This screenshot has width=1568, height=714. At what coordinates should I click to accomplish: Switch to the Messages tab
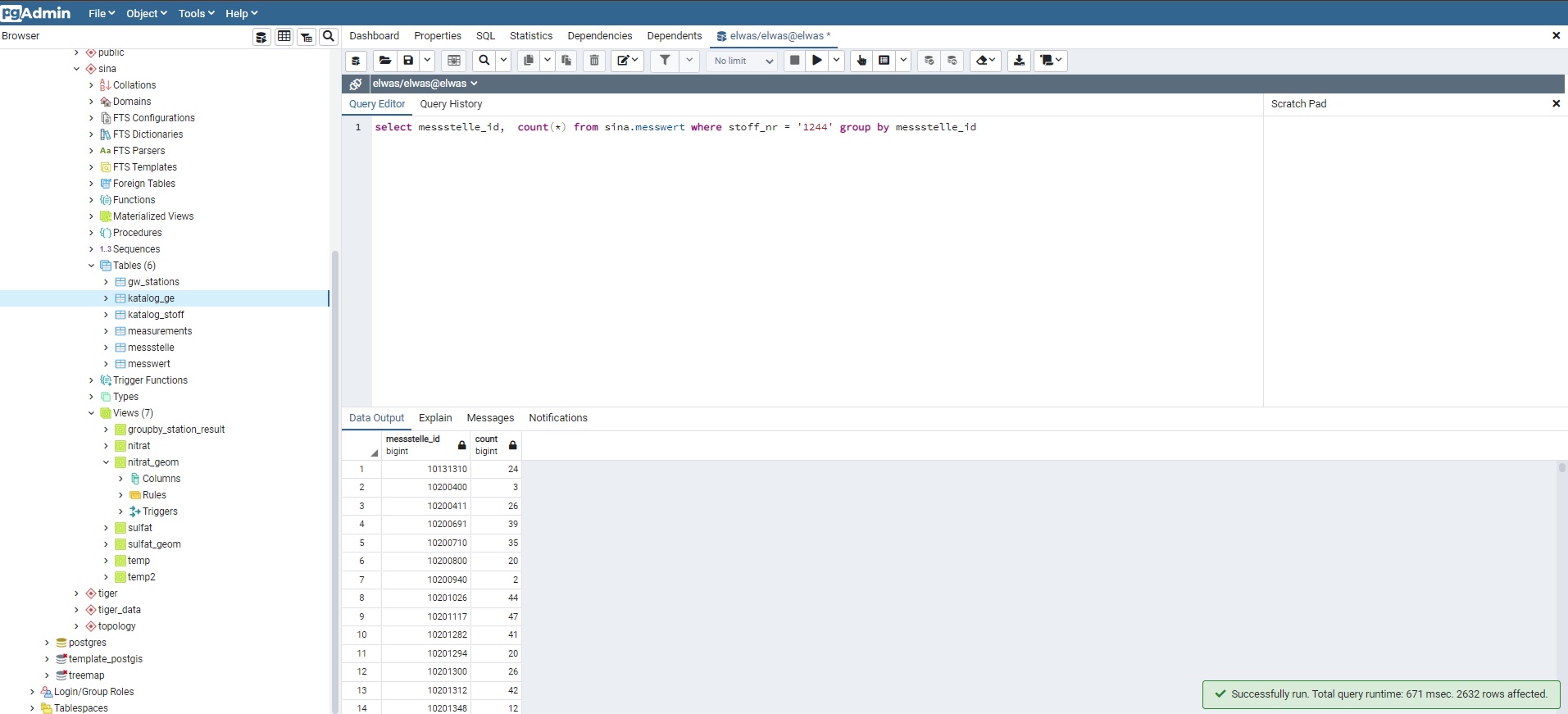[490, 418]
